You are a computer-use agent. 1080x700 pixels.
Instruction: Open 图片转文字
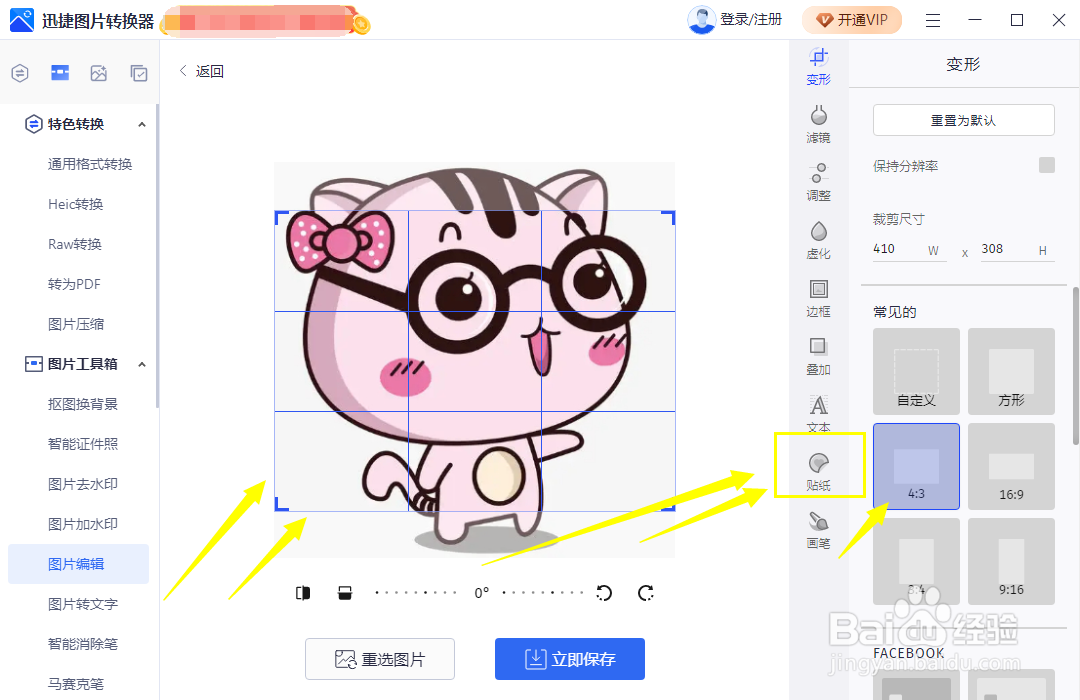(83, 604)
